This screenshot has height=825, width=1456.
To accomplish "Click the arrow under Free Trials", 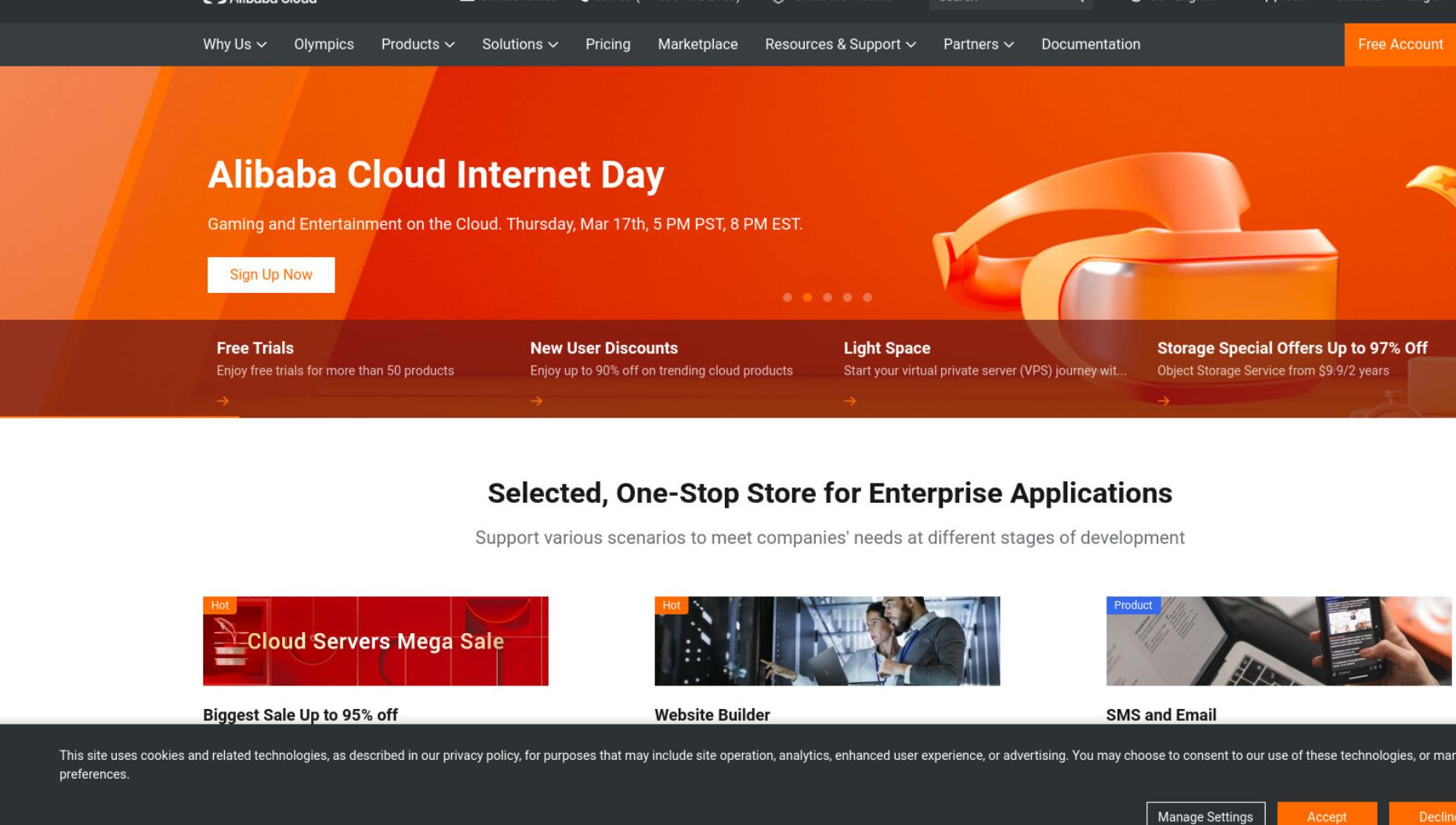I will [x=223, y=401].
